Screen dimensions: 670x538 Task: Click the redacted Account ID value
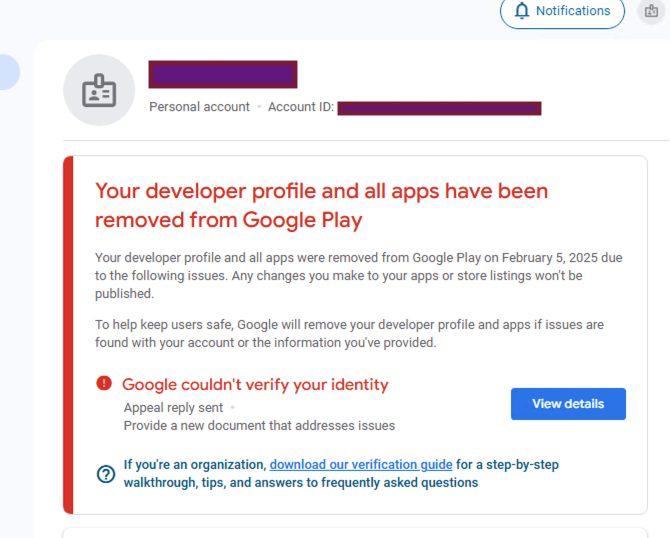439,108
